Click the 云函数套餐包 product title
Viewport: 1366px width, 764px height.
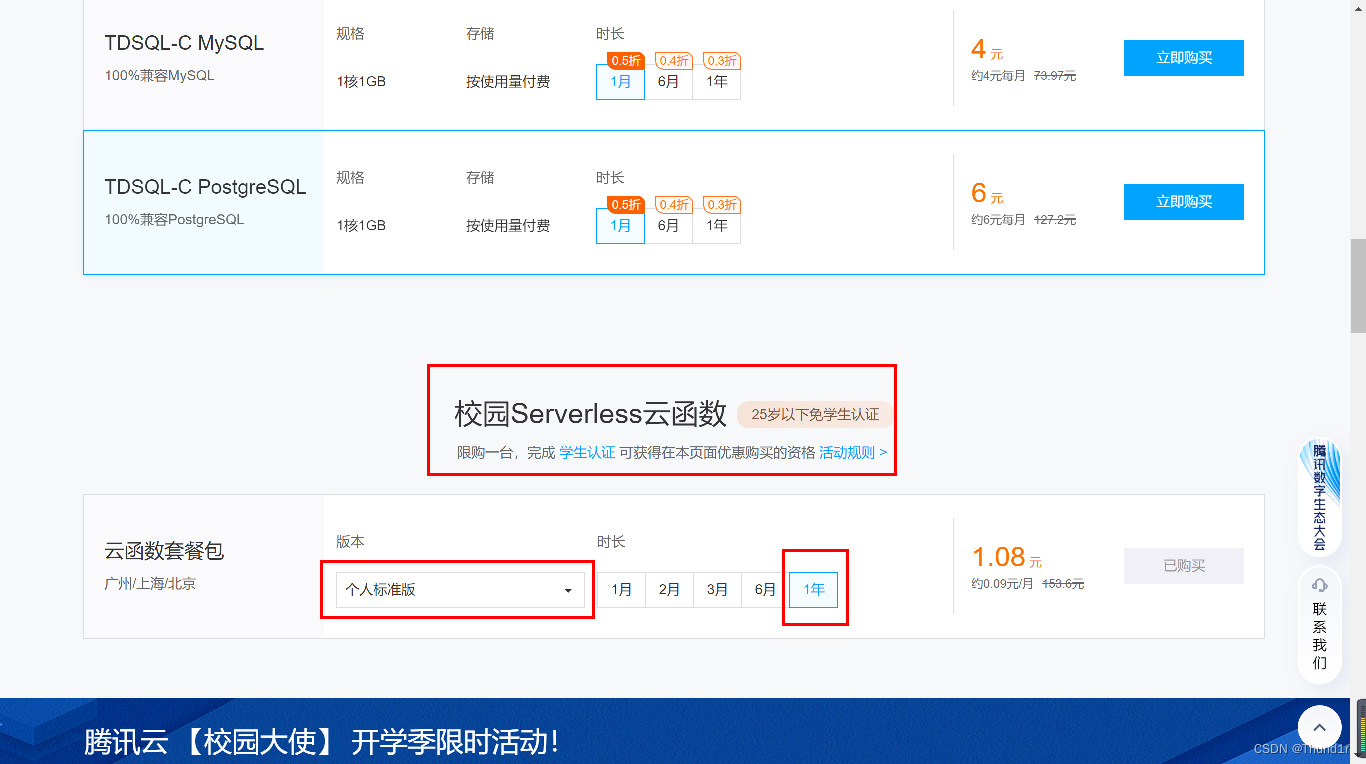pyautogui.click(x=164, y=551)
